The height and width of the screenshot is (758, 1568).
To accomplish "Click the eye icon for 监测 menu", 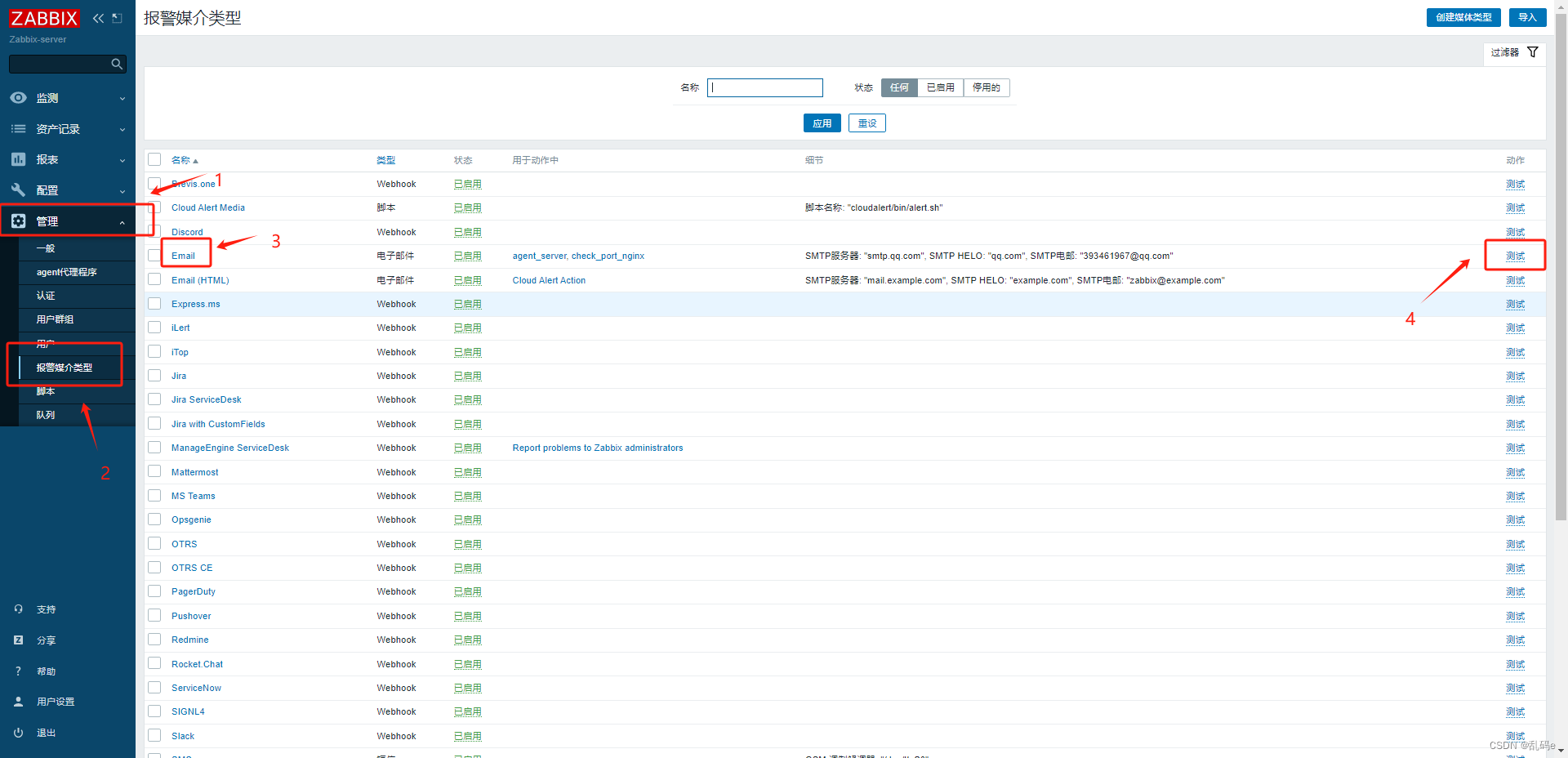I will (18, 98).
